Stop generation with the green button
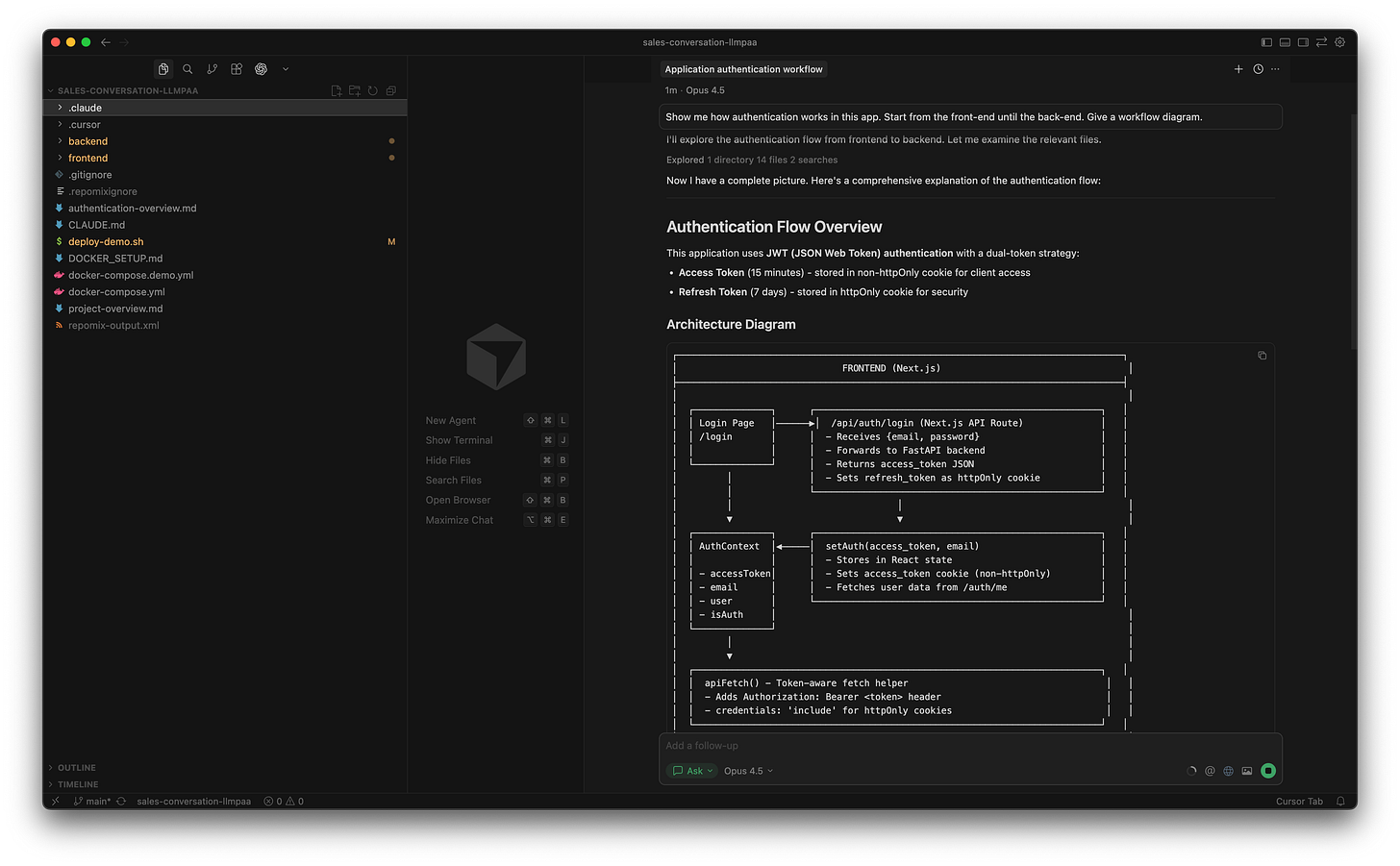1400x866 pixels. 1267,770
